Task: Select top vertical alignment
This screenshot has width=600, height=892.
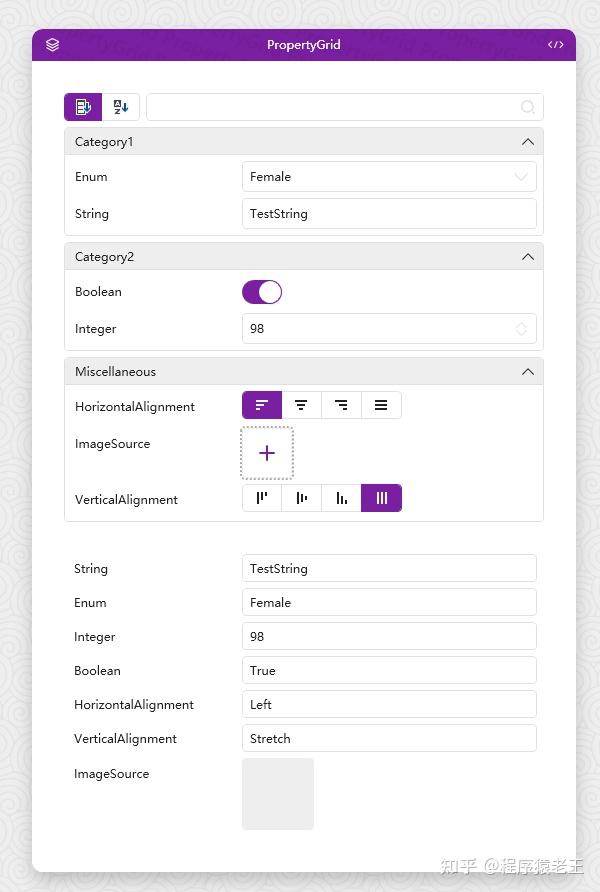Action: (261, 498)
